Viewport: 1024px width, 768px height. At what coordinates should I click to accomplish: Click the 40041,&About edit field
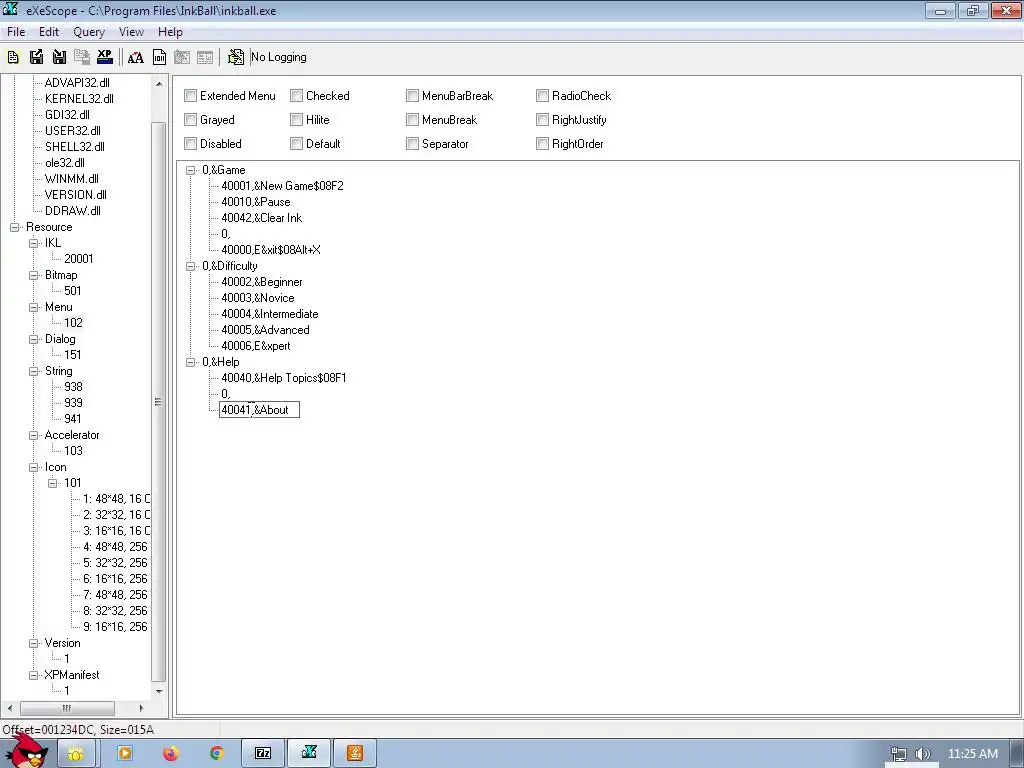point(259,410)
